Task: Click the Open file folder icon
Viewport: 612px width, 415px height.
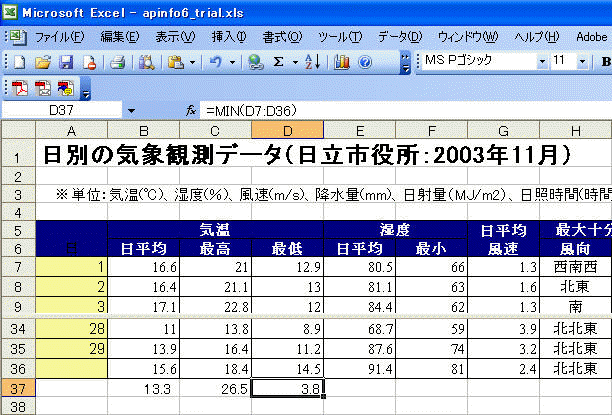Action: click(43, 62)
